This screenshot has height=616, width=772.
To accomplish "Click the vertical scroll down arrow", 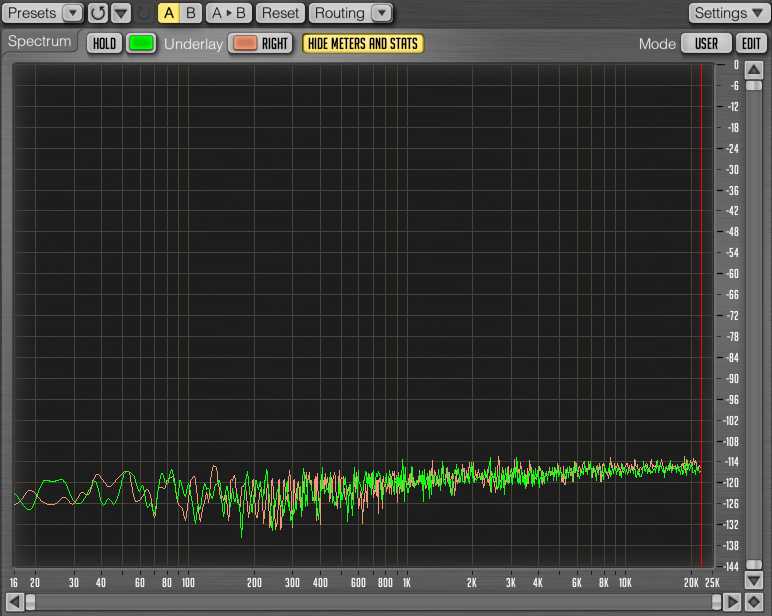I will pos(754,580).
